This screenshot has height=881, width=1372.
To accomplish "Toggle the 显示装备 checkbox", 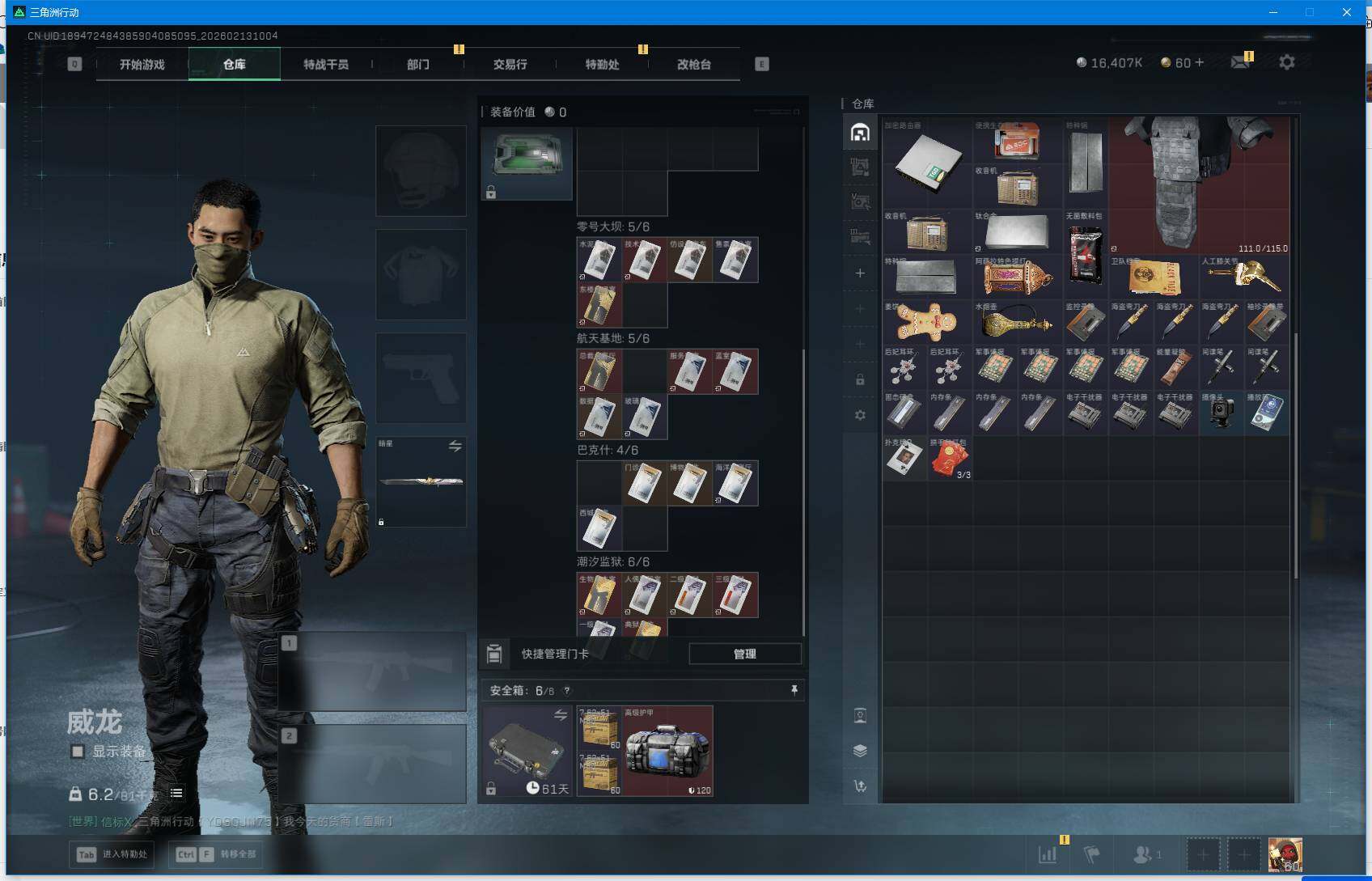I will click(78, 752).
